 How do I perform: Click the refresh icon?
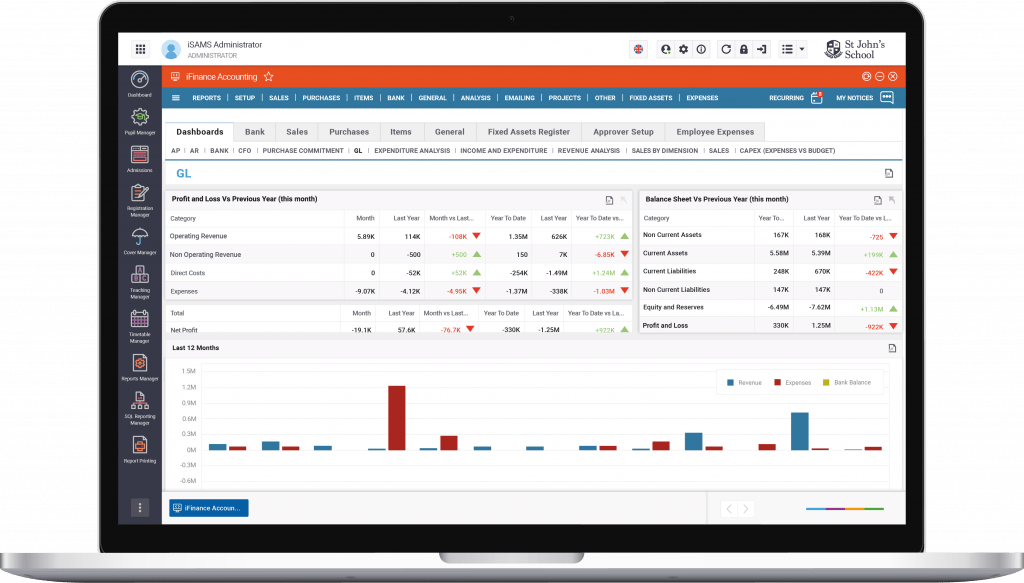click(726, 49)
